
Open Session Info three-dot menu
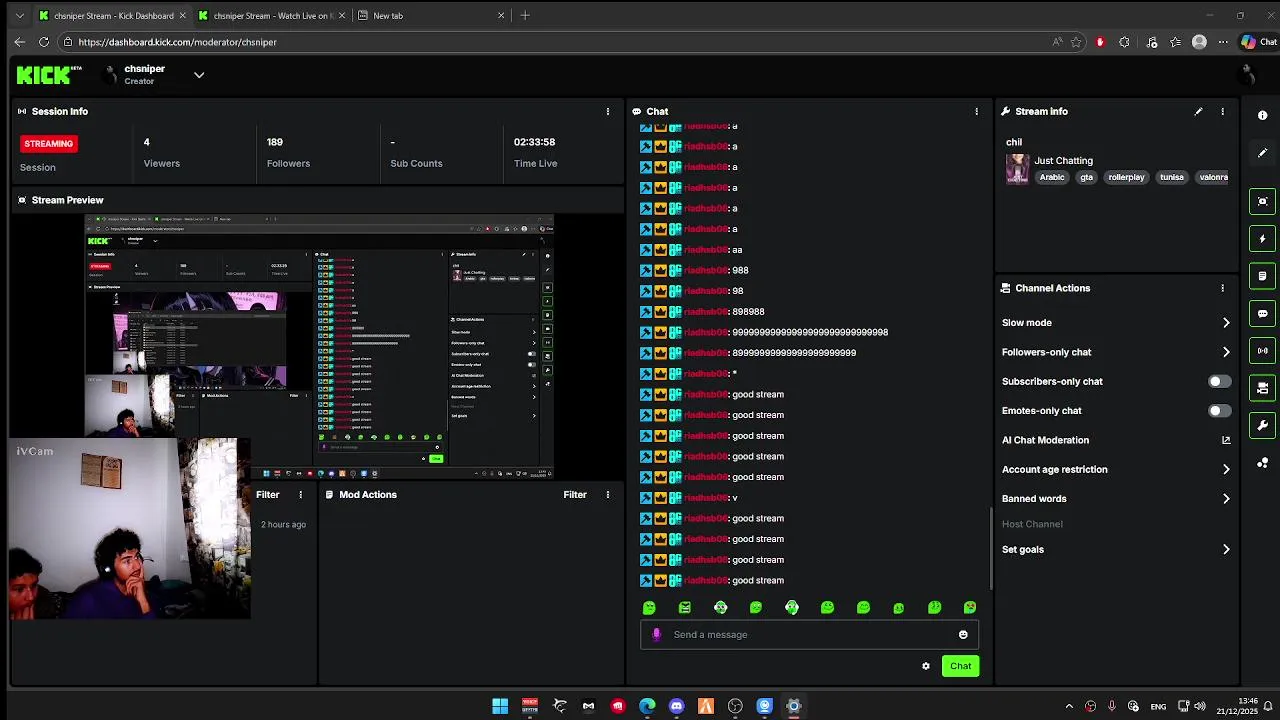[608, 111]
